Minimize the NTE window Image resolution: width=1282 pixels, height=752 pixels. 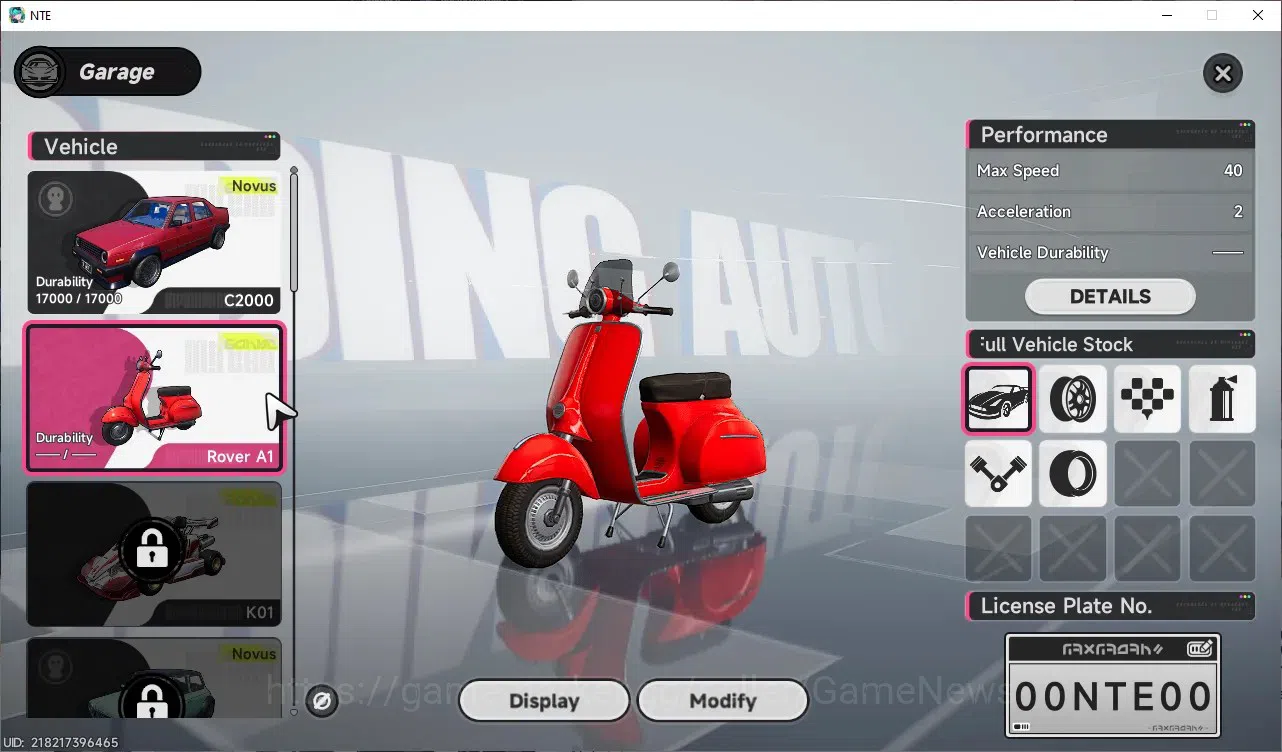pos(1166,15)
